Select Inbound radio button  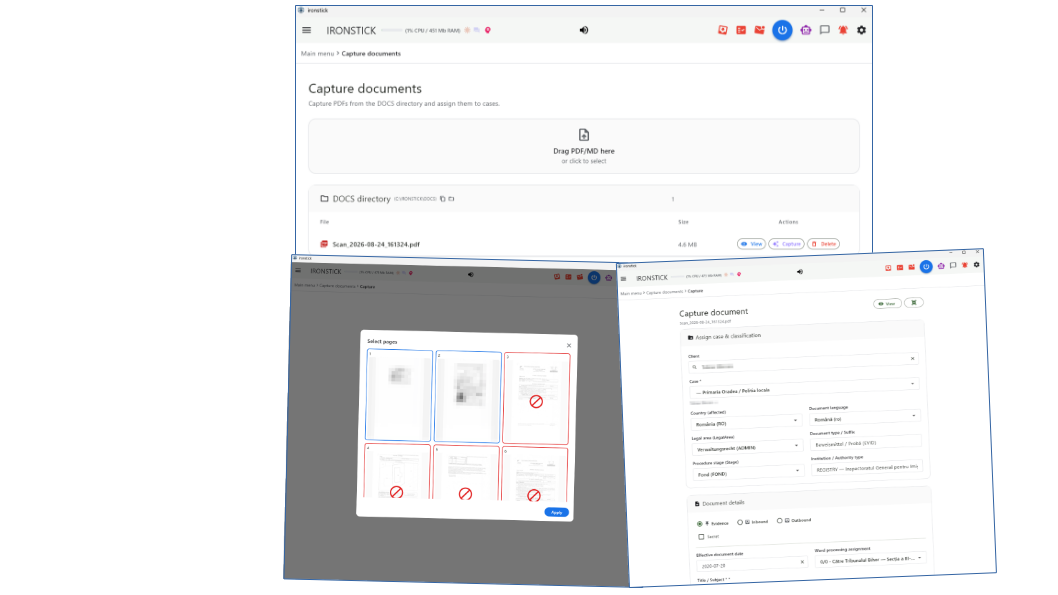(740, 522)
